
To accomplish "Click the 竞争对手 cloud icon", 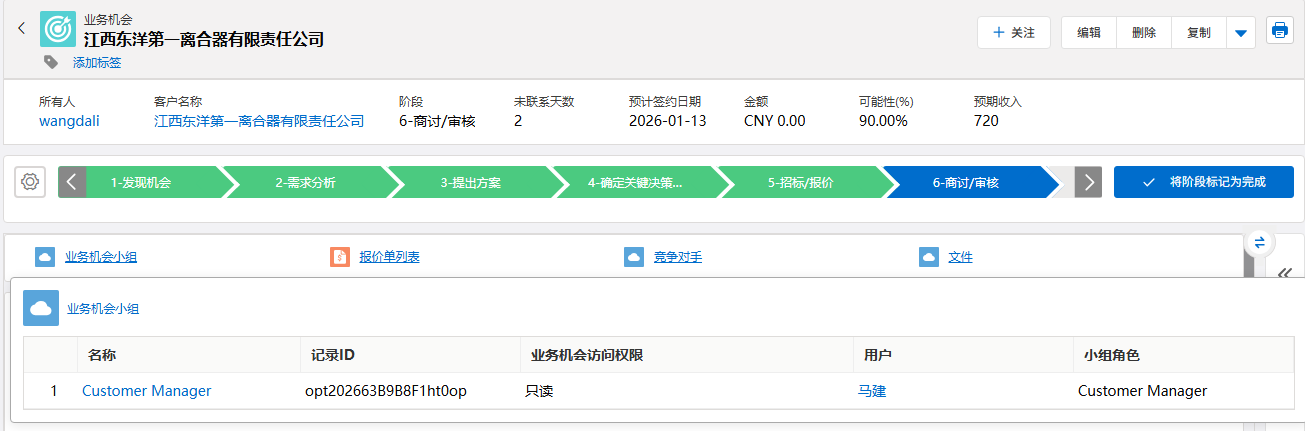I will pyautogui.click(x=634, y=257).
